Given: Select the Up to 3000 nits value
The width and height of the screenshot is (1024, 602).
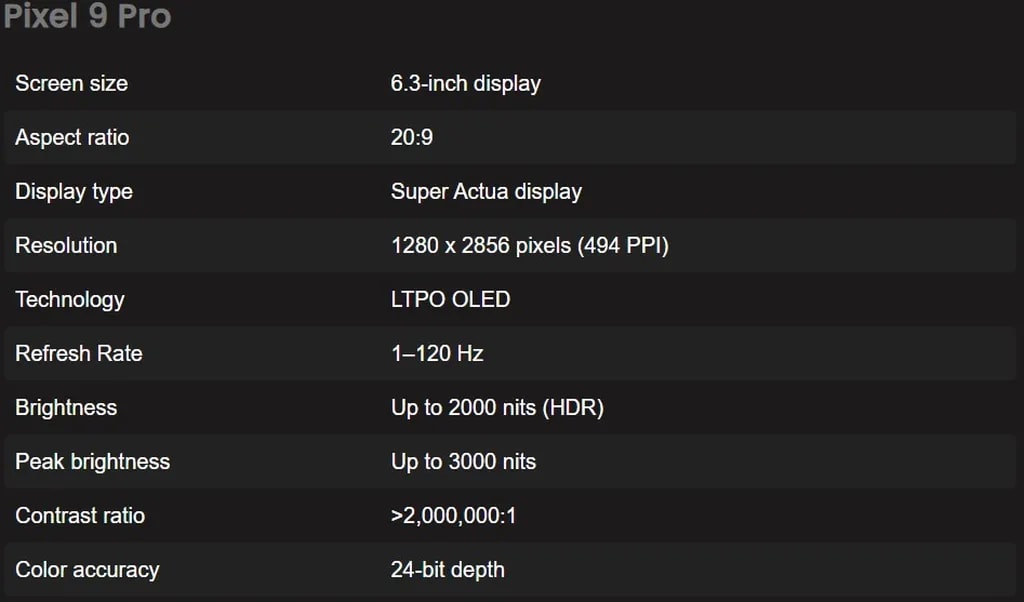Looking at the screenshot, I should point(463,462).
